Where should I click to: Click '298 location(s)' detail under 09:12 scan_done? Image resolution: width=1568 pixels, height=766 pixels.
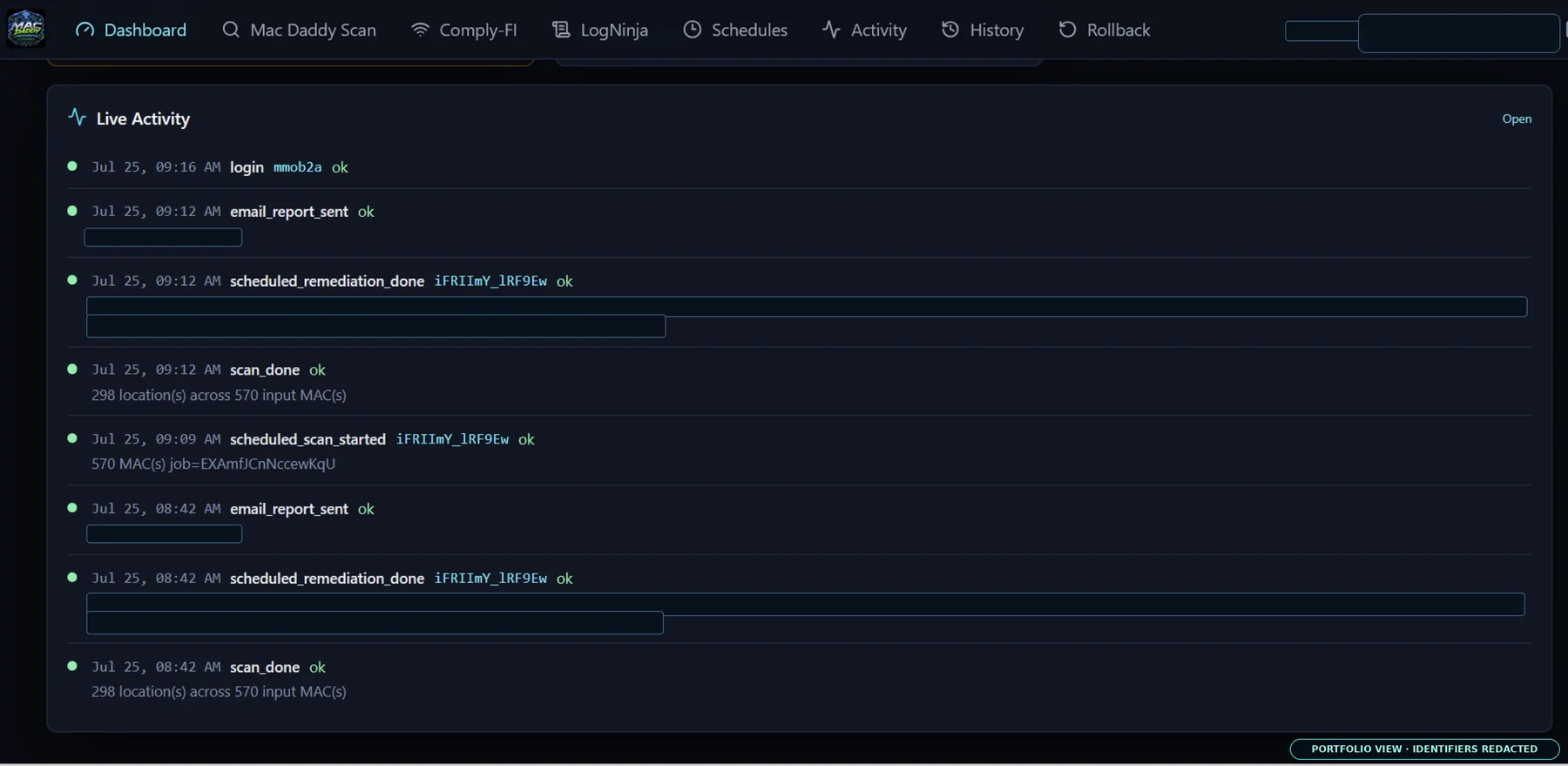coord(219,395)
